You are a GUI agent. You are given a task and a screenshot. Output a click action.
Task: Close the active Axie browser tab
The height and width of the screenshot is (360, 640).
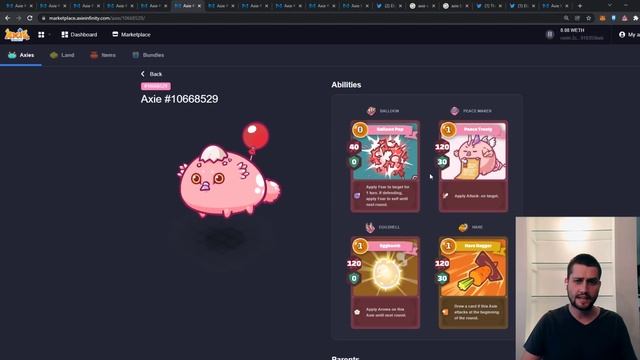click(199, 6)
